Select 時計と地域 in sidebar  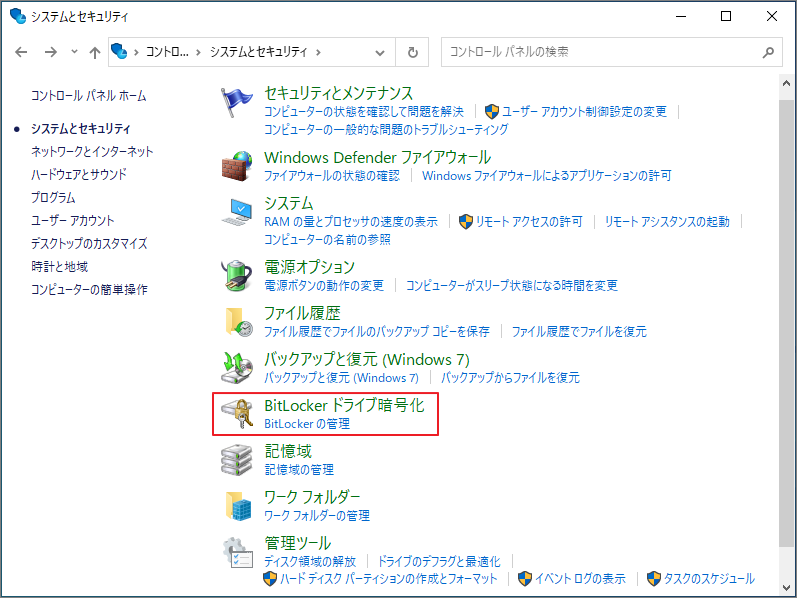coord(59,266)
